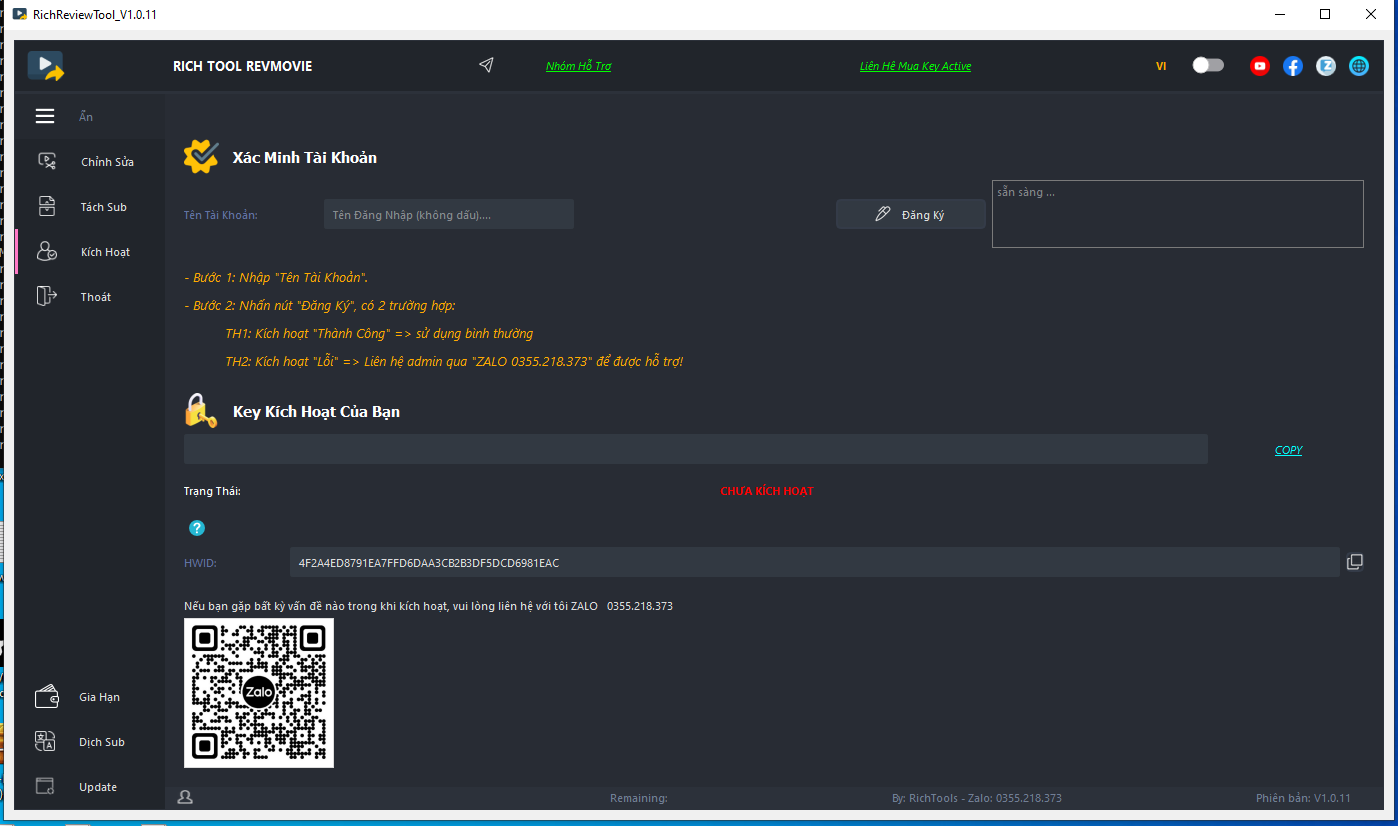Choose Thoát to exit the app
This screenshot has width=1398, height=826.
(x=90, y=297)
